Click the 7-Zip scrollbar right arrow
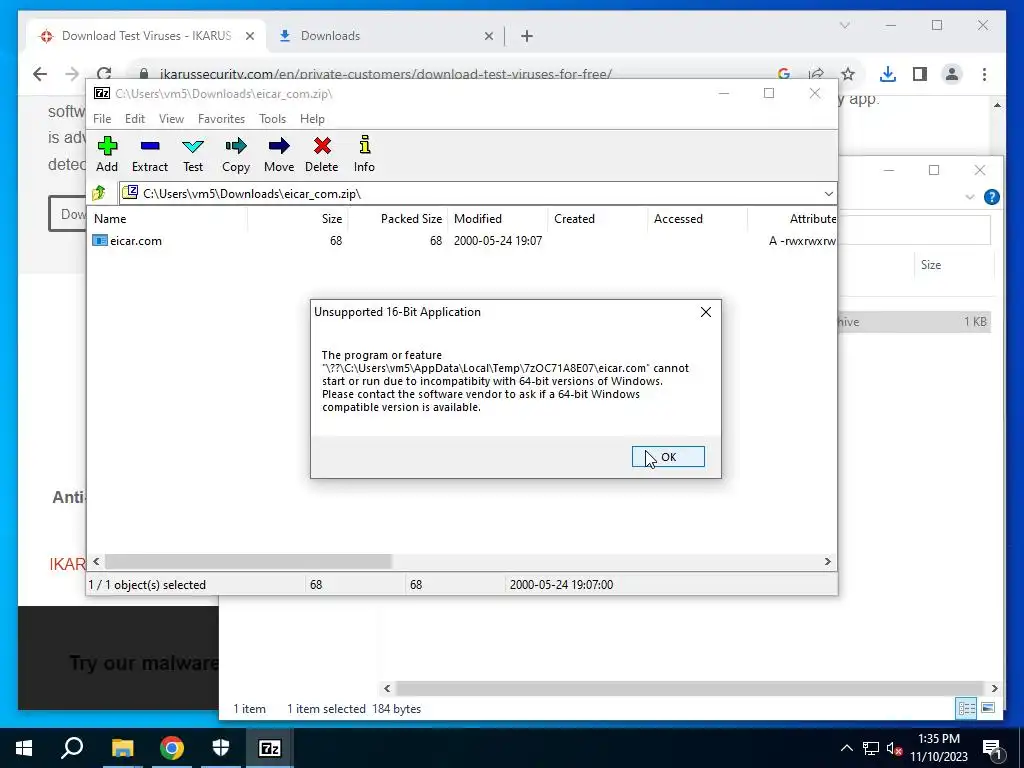Screen dimensions: 1024x768 click(827, 562)
